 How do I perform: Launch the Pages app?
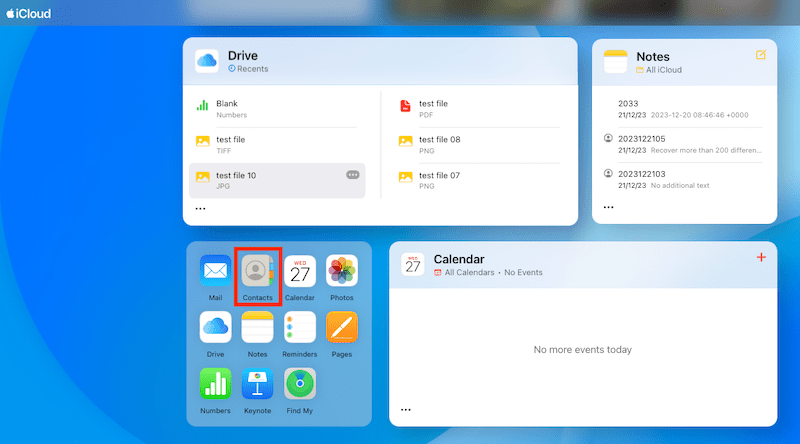pos(342,327)
